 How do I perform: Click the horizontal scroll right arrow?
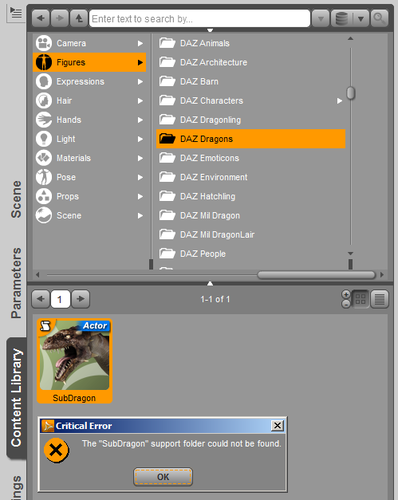coord(382,275)
